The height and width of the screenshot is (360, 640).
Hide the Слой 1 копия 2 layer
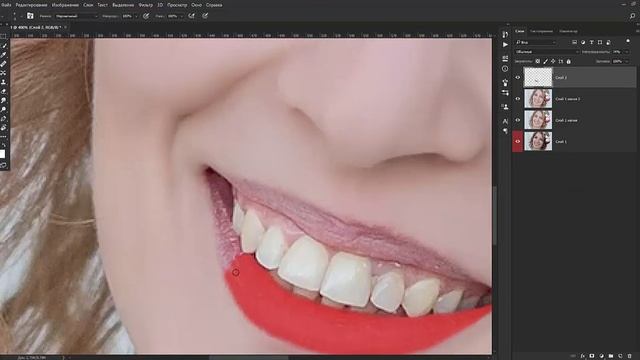coord(518,99)
